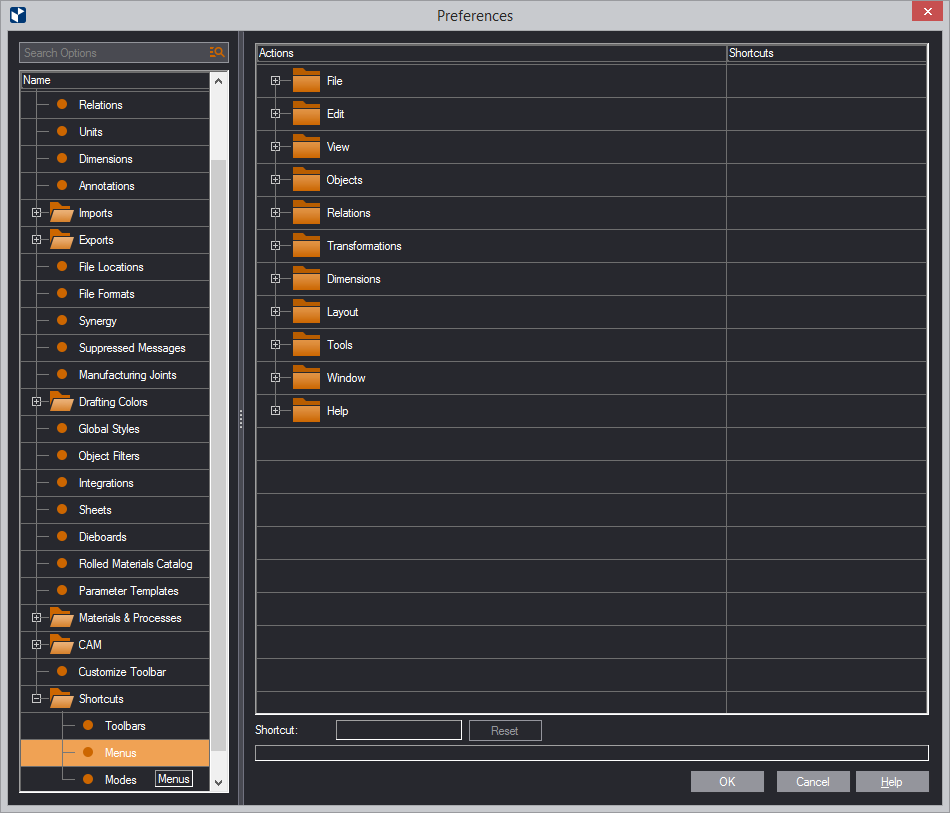Click the Reset shortcut button
The height and width of the screenshot is (813, 950).
(505, 731)
